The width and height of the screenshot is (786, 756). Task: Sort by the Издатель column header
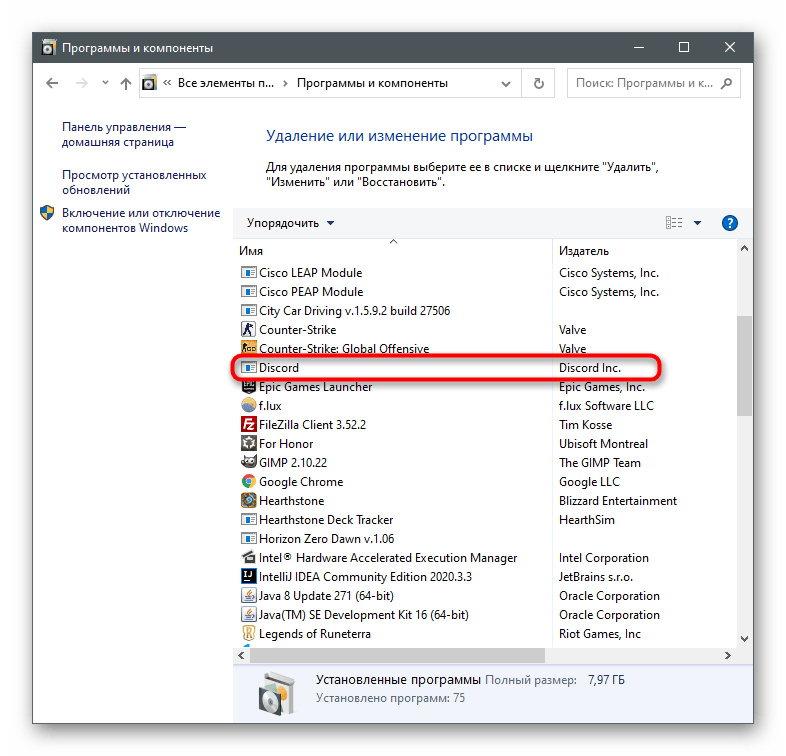(644, 251)
